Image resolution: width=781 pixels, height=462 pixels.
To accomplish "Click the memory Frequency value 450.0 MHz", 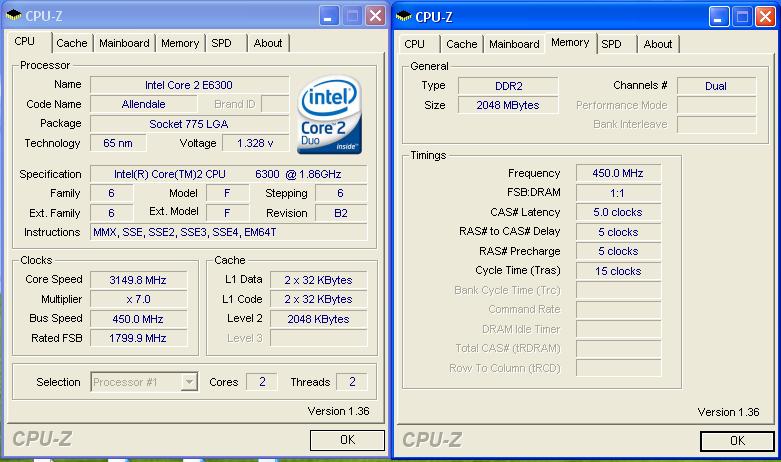I will click(618, 173).
